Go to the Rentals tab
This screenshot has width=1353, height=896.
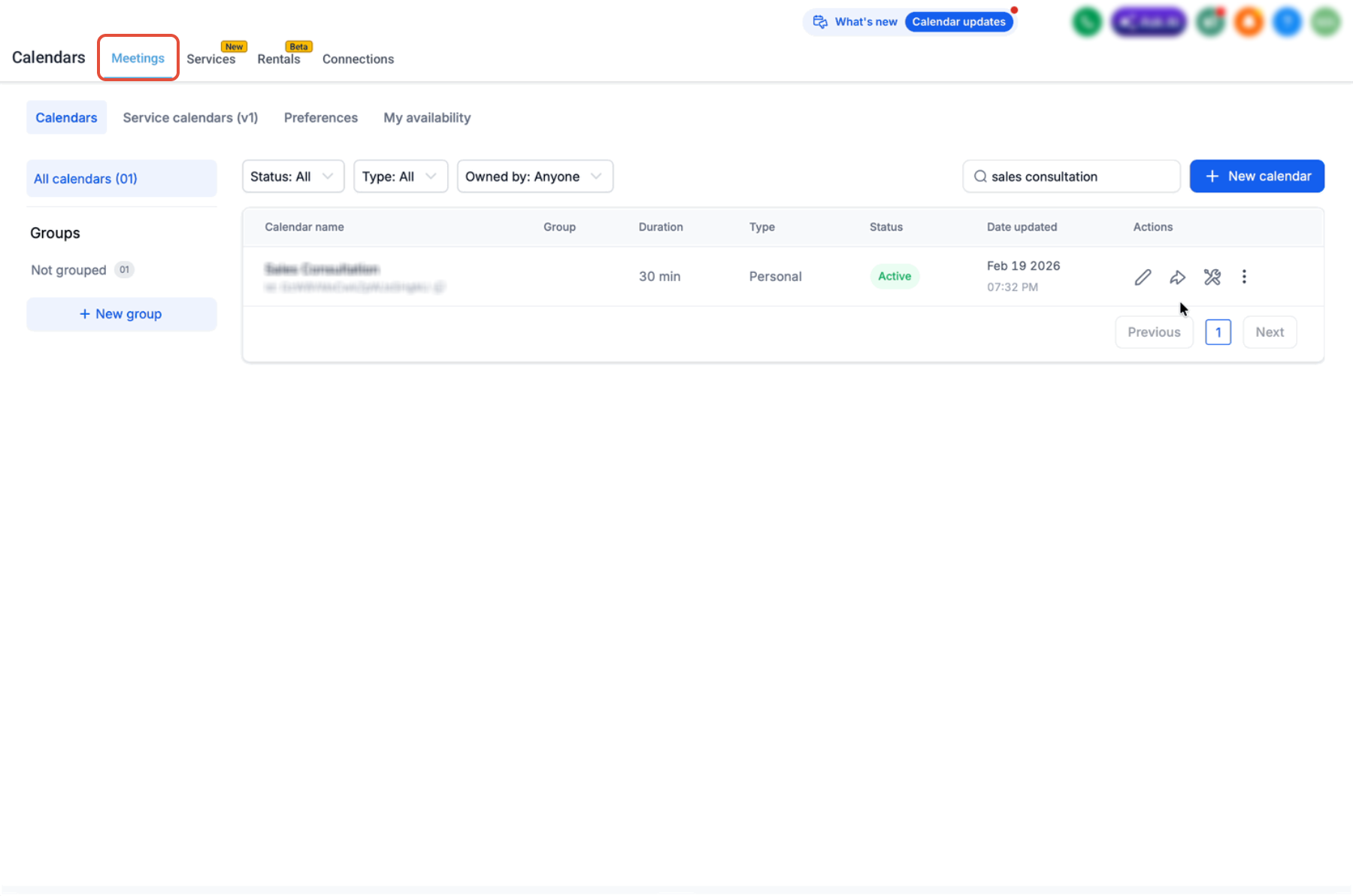pos(279,59)
